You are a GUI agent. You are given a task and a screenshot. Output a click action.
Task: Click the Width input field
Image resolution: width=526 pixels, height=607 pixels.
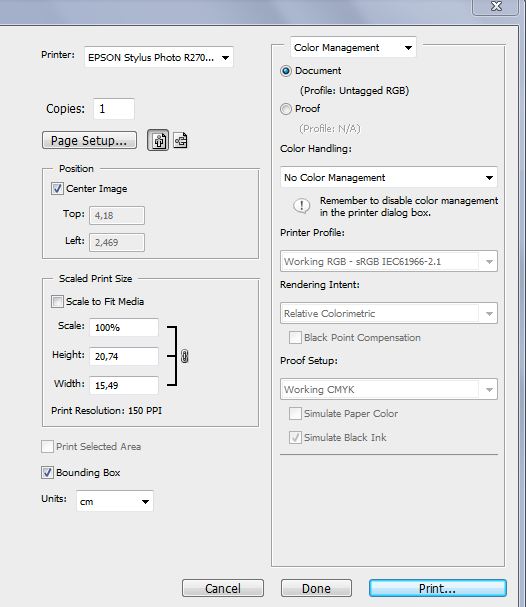124,385
